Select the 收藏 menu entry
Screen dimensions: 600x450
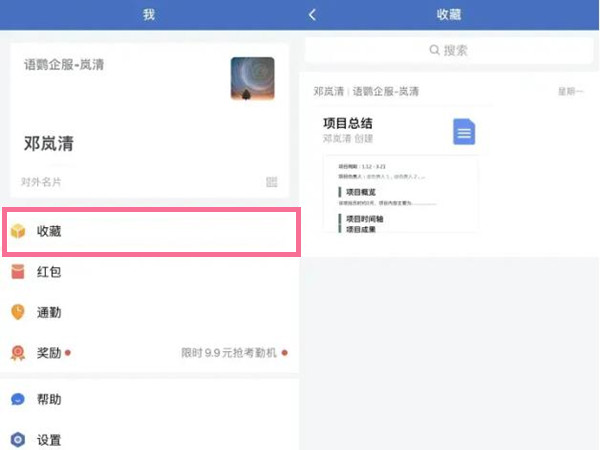(x=151, y=232)
